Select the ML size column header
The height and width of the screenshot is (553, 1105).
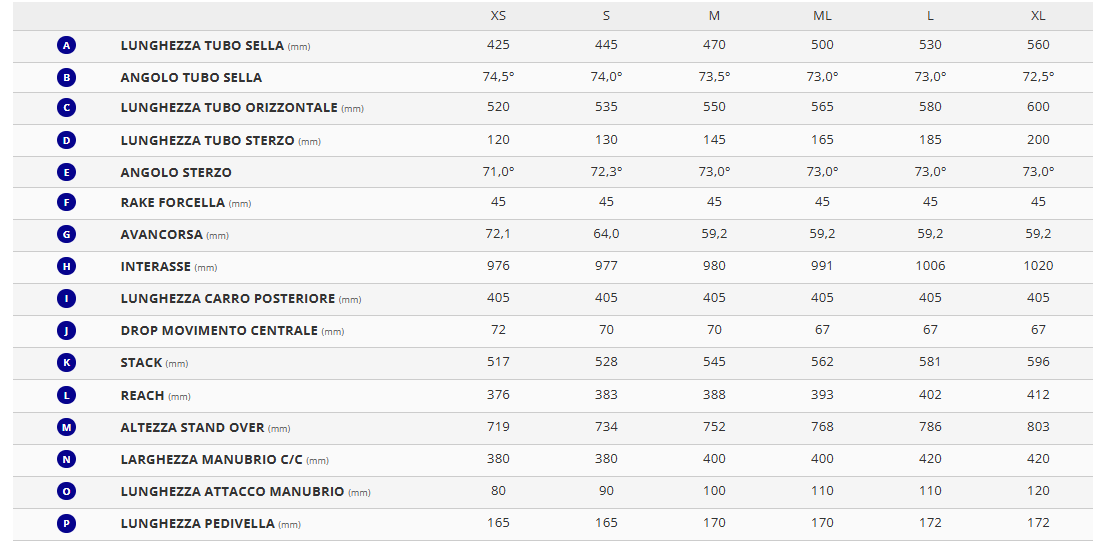[822, 16]
